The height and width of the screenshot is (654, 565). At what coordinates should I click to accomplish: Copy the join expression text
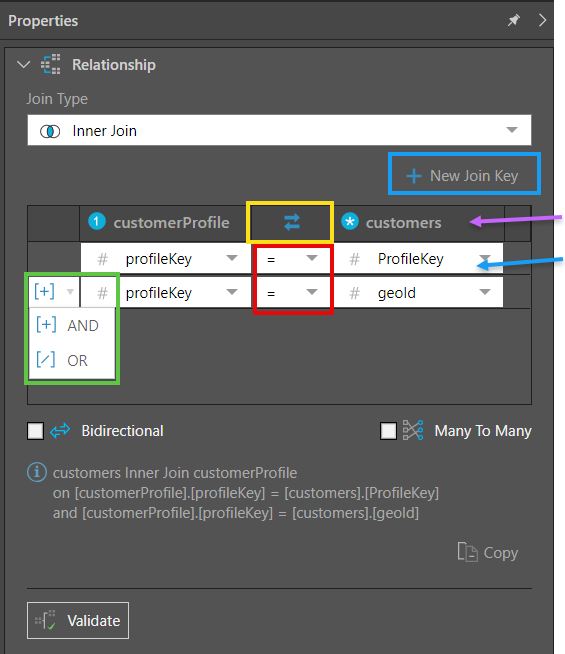pos(487,553)
